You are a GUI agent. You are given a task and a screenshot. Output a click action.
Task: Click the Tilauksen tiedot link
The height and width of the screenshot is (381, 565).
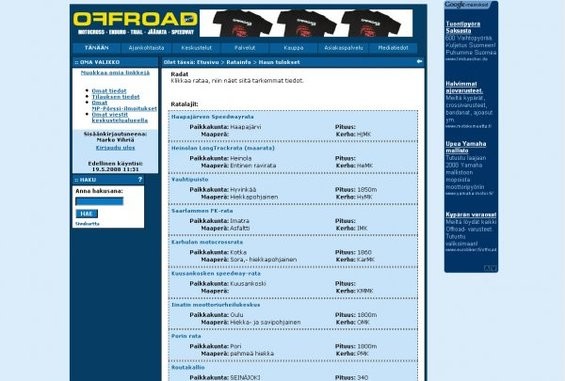click(116, 97)
